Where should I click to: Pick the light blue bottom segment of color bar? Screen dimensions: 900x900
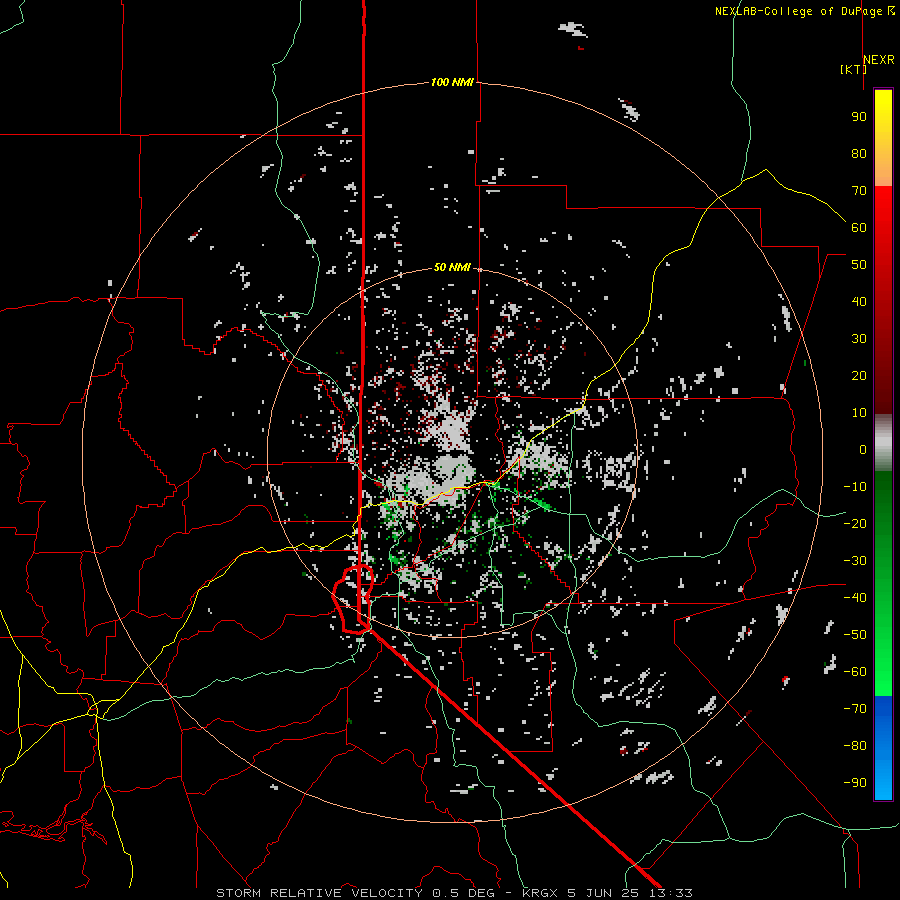point(883,783)
